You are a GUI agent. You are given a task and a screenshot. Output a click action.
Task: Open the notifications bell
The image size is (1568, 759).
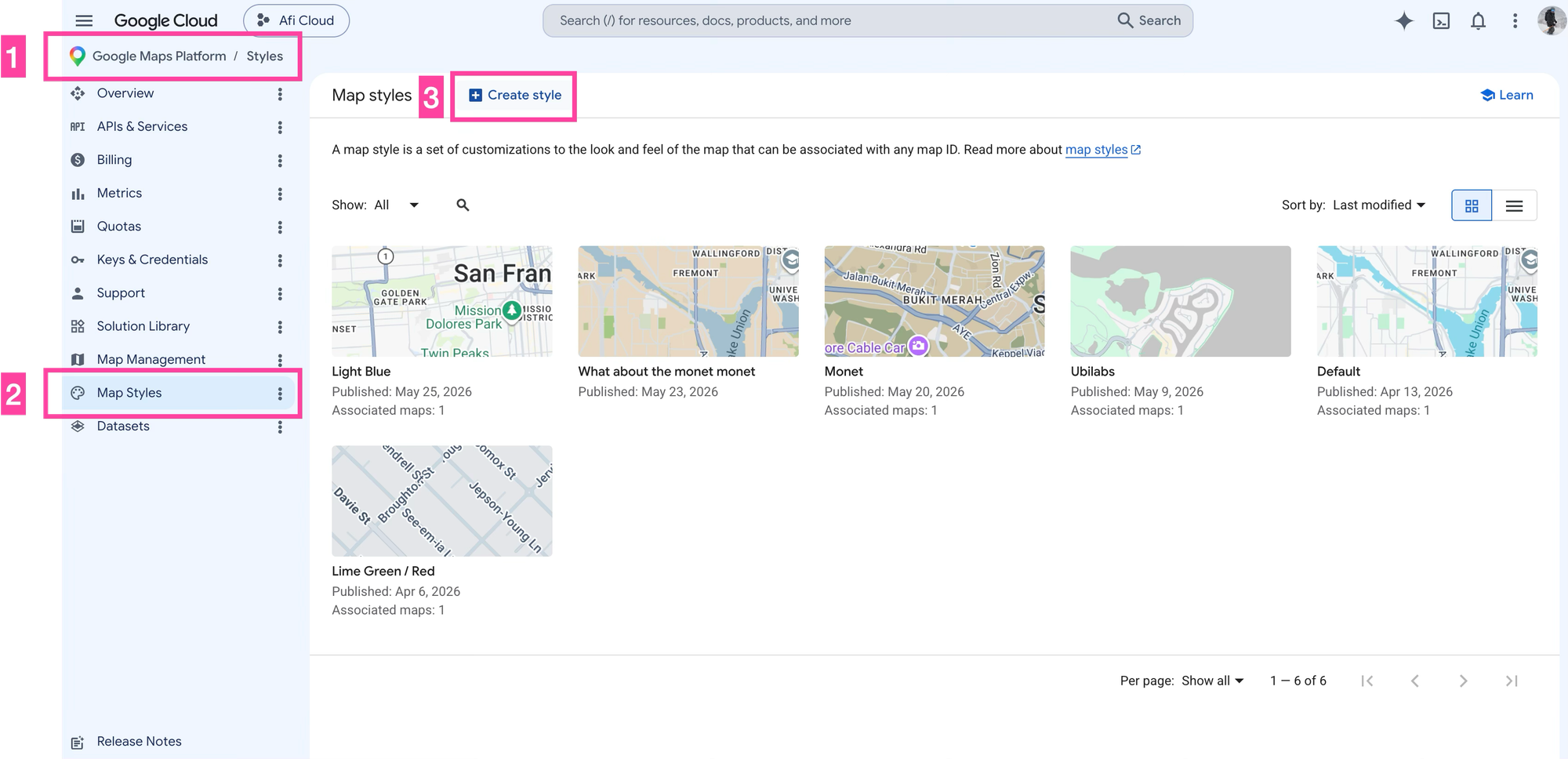click(x=1478, y=20)
